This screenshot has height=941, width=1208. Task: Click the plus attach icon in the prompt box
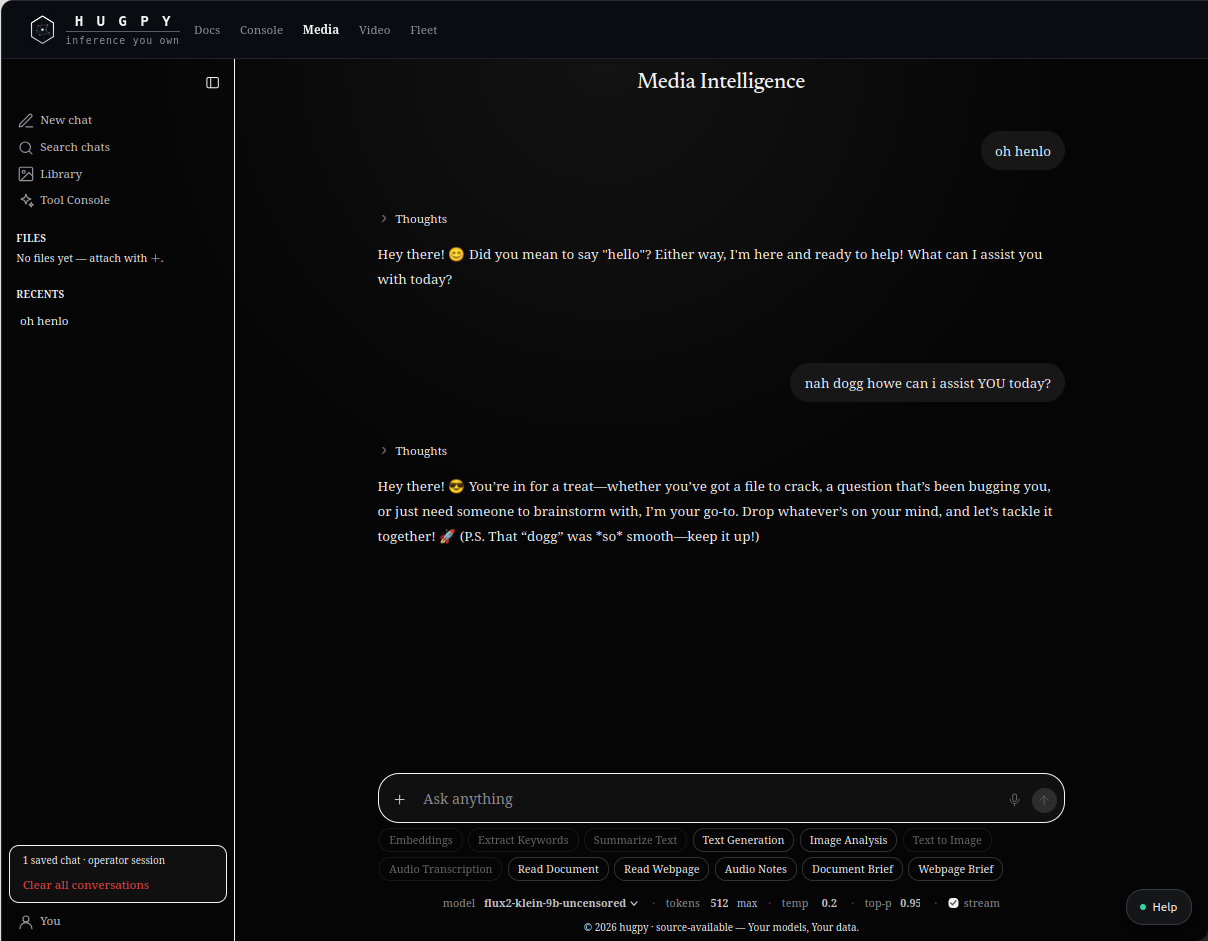(x=400, y=799)
